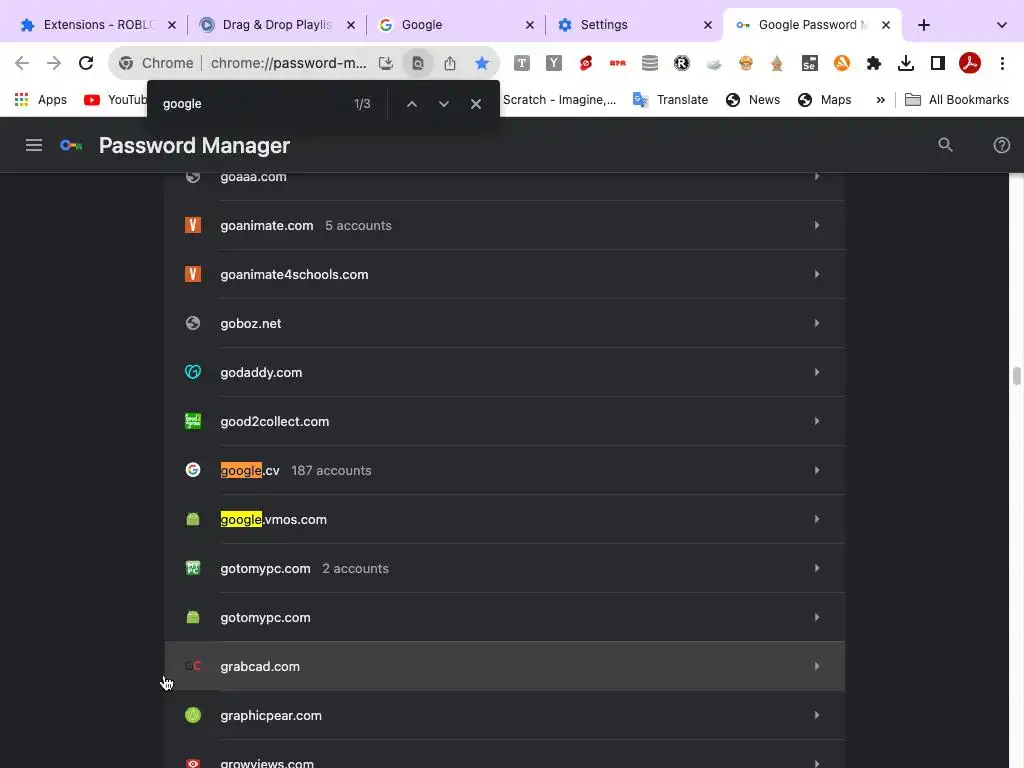
Task: Open the YouTube bookmark
Action: 115,99
